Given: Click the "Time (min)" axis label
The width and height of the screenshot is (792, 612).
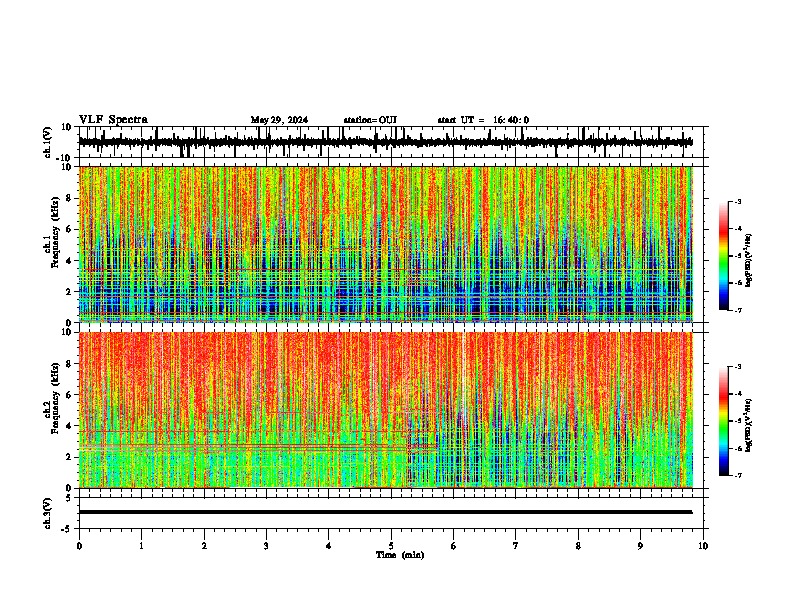Looking at the screenshot, I should point(400,555).
